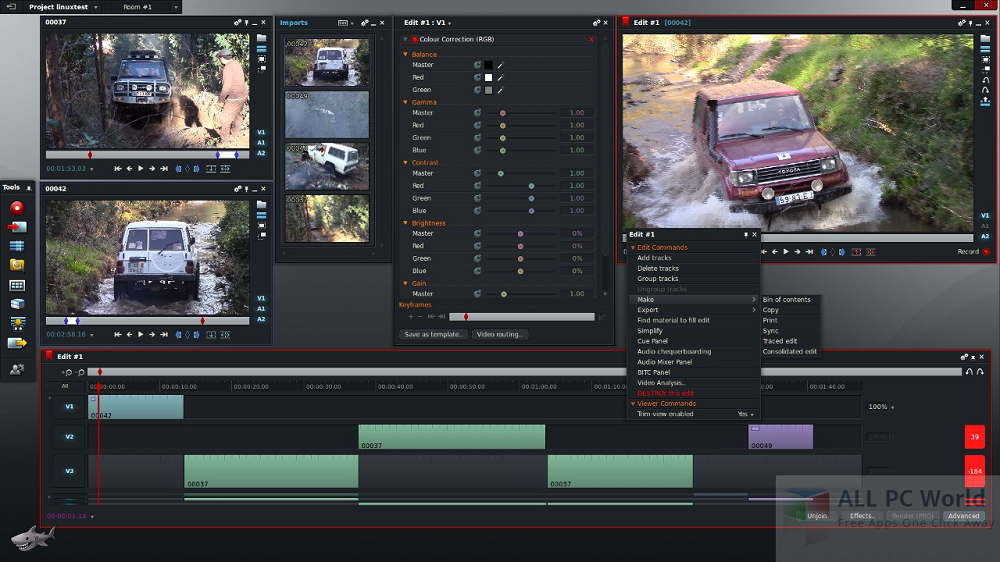Choose 'Bin of contents' in the Make submenu
The width and height of the screenshot is (1000, 562).
point(786,300)
